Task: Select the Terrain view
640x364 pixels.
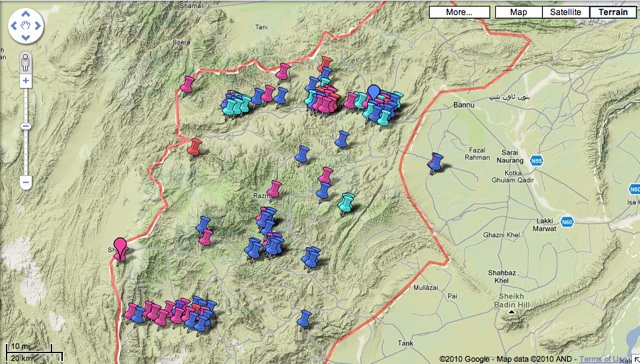Action: (x=613, y=12)
